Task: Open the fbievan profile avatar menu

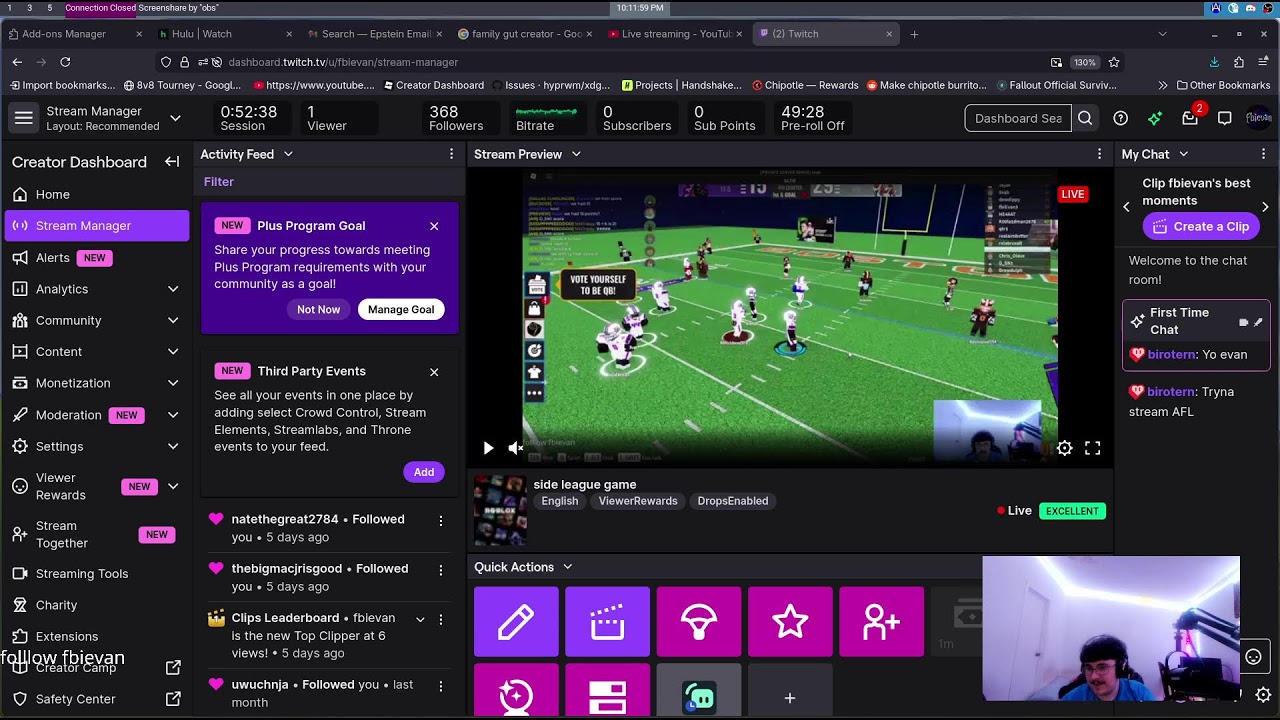Action: (x=1258, y=118)
